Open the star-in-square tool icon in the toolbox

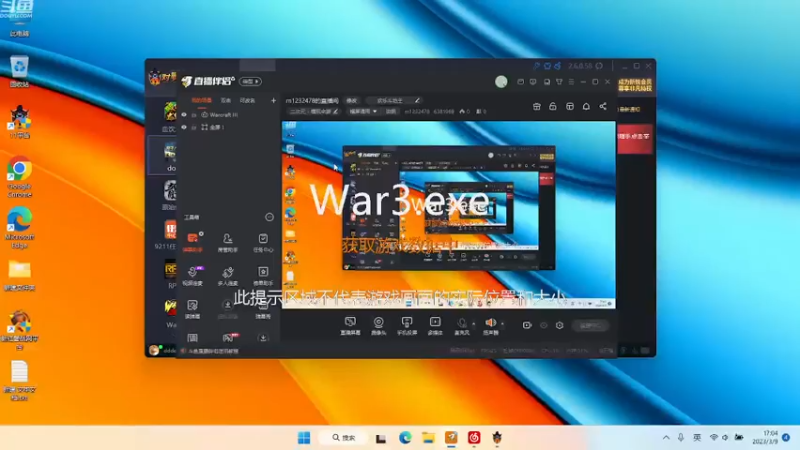tap(263, 276)
